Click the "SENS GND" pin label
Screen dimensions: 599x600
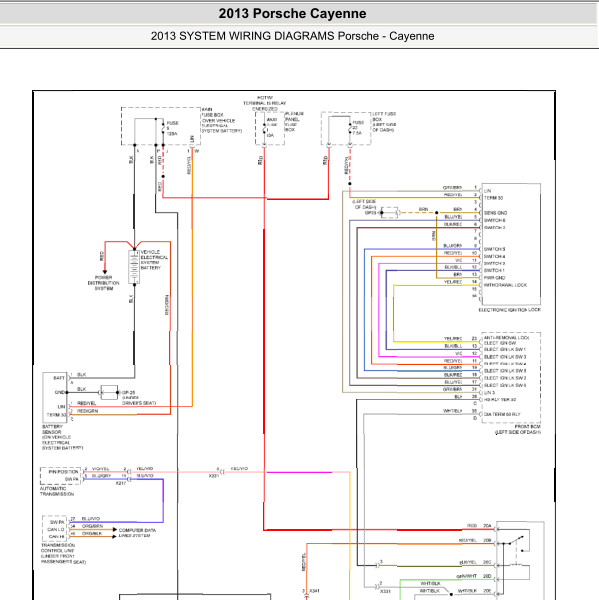(x=495, y=213)
